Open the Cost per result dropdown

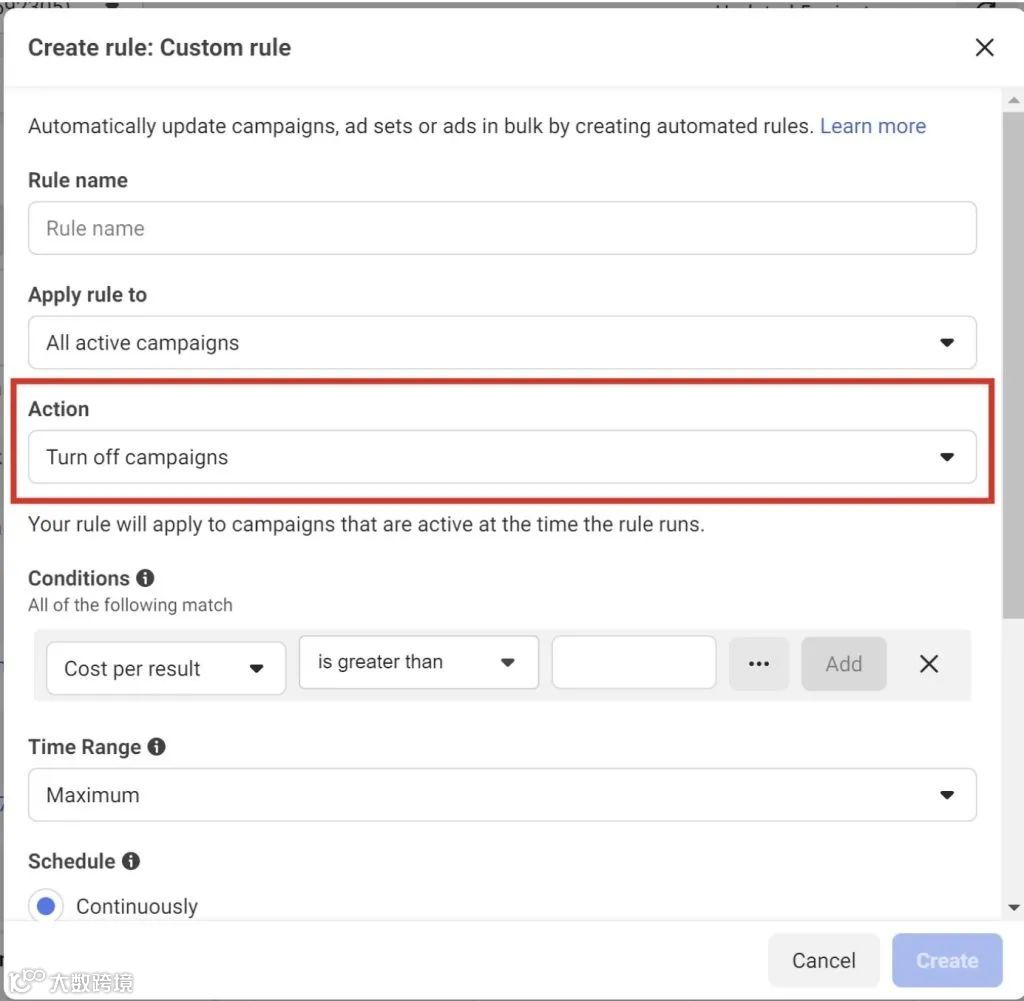pos(166,668)
